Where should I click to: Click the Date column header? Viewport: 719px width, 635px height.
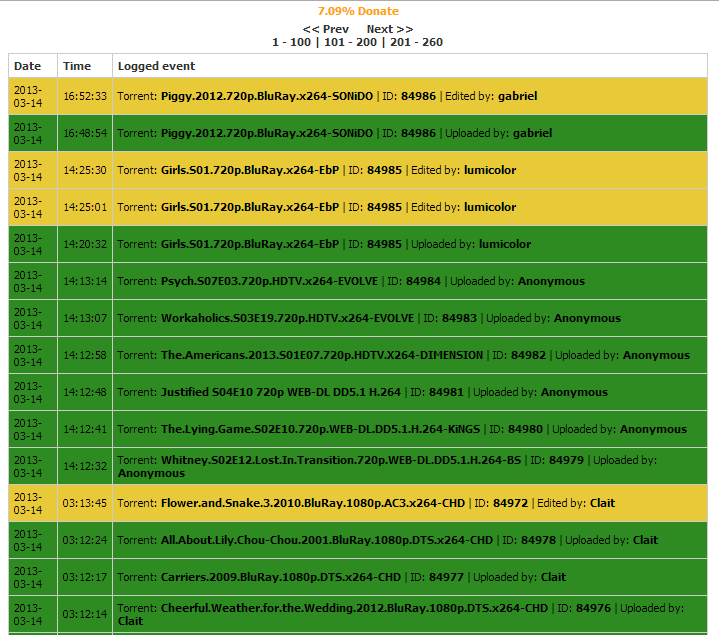(33, 66)
